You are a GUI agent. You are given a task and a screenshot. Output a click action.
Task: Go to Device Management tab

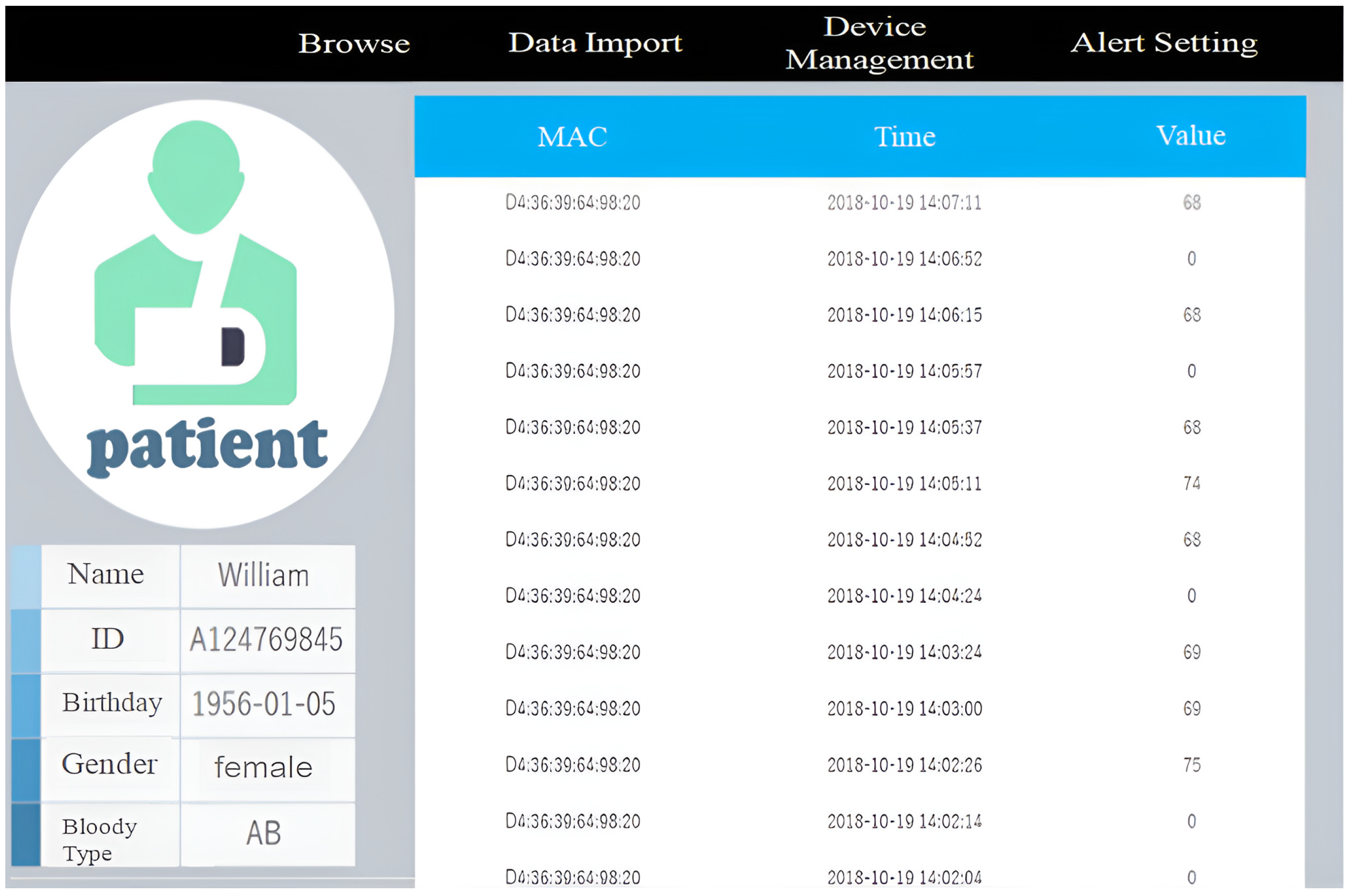tap(879, 43)
